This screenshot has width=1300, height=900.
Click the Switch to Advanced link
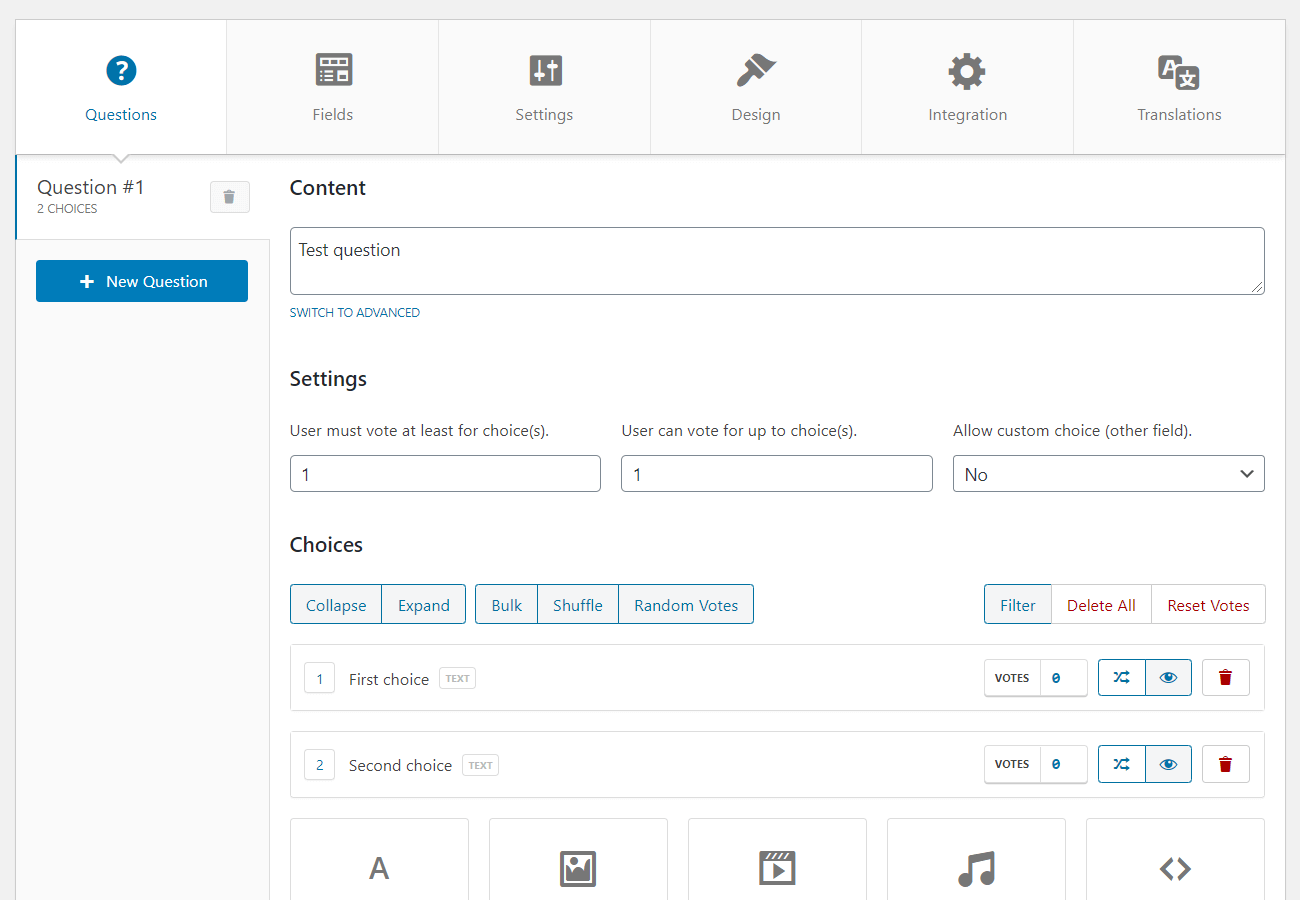[x=355, y=313]
